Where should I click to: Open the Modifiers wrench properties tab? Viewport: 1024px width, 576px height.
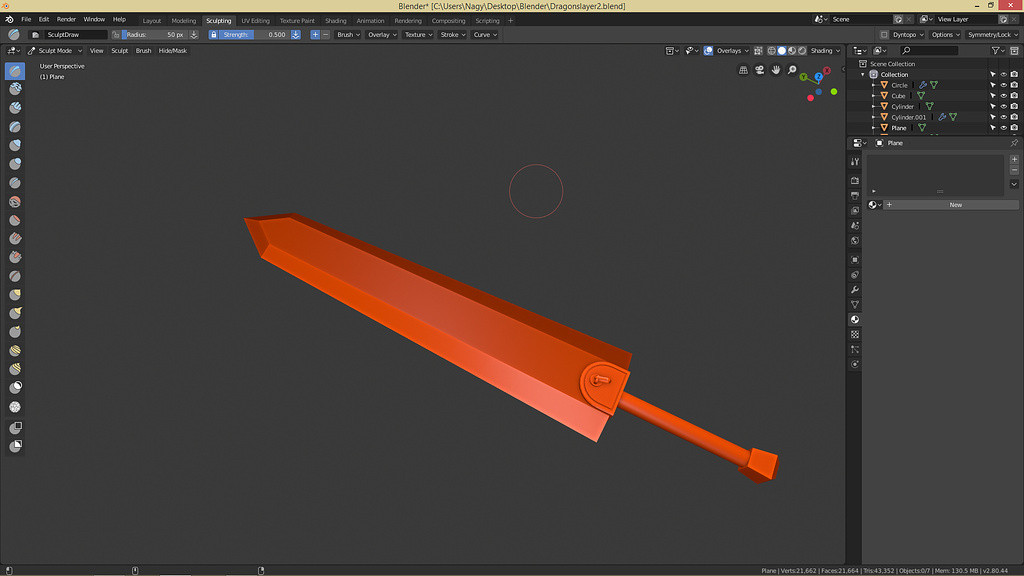855,289
